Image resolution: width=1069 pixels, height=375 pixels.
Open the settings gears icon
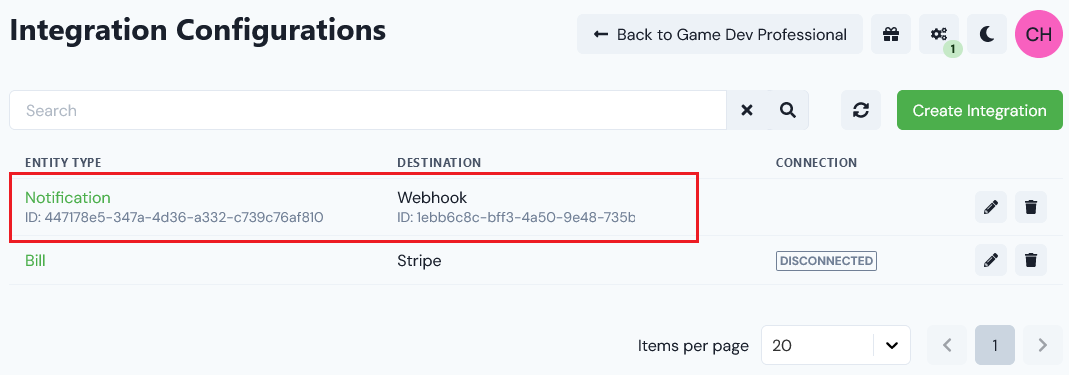point(939,34)
